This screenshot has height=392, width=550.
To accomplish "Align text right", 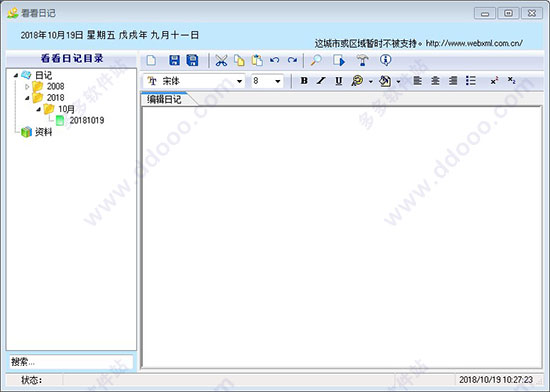I will 453,81.
